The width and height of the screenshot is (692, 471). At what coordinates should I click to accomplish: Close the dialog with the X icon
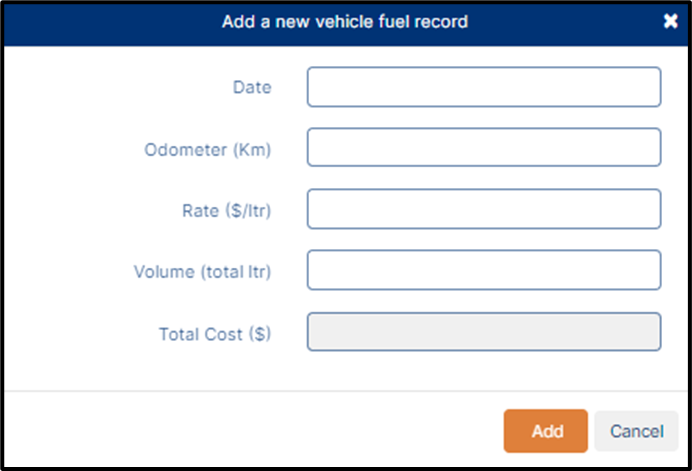[x=670, y=21]
